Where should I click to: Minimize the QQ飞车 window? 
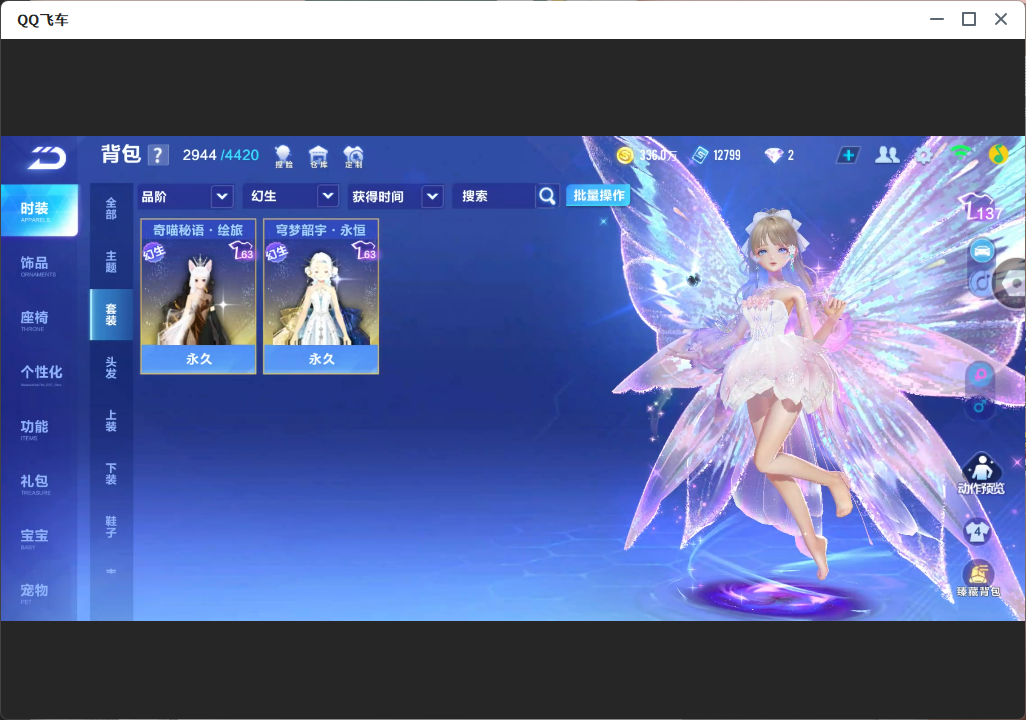point(937,19)
